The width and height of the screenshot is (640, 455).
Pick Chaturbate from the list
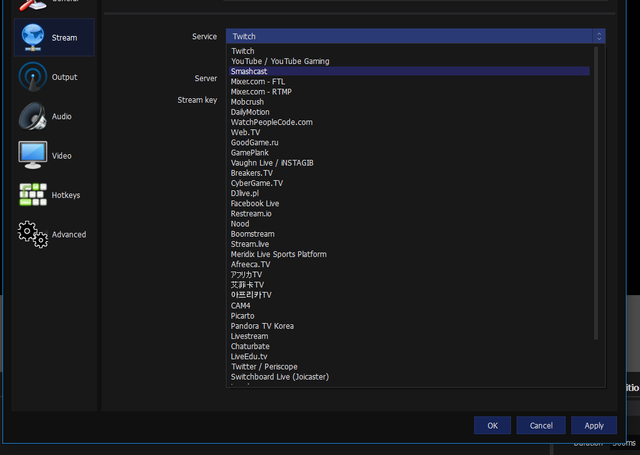[410, 346]
